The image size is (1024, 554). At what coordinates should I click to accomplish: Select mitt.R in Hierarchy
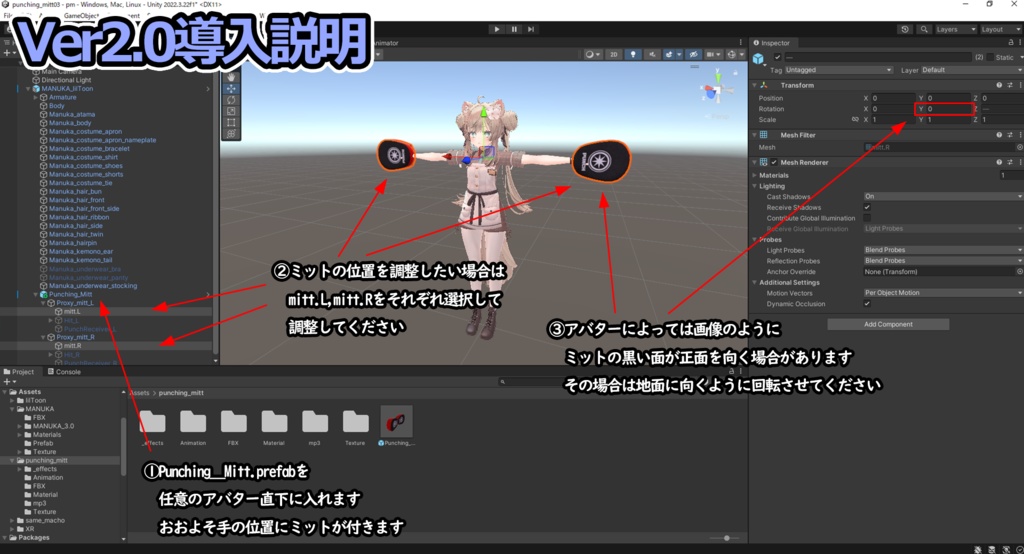click(x=72, y=346)
